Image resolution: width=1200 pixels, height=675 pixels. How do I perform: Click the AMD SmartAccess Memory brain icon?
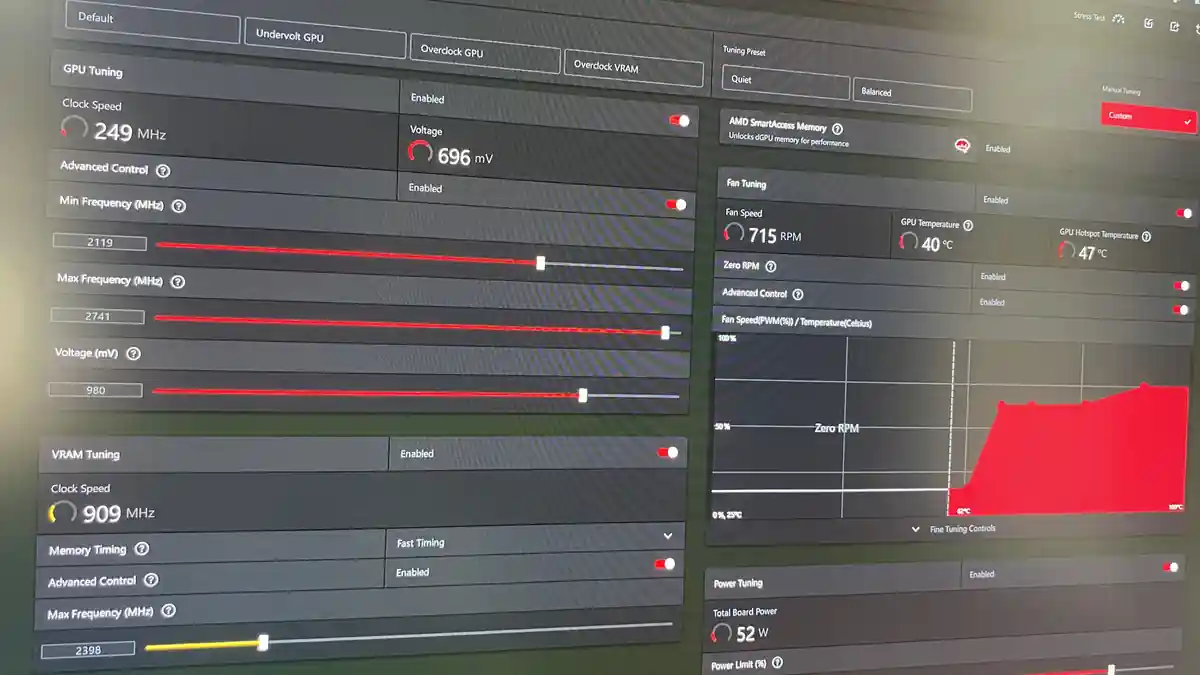pos(962,146)
